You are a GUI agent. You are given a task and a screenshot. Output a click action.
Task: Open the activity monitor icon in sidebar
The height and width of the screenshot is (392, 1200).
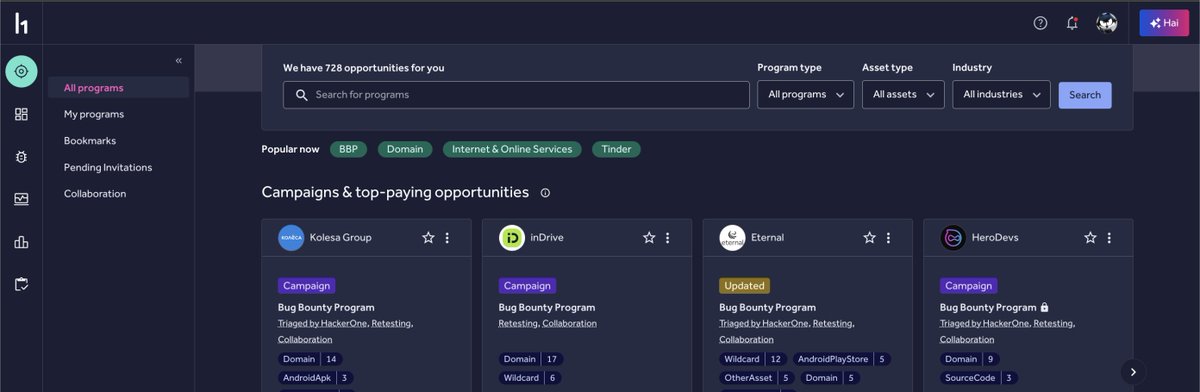(x=21, y=199)
